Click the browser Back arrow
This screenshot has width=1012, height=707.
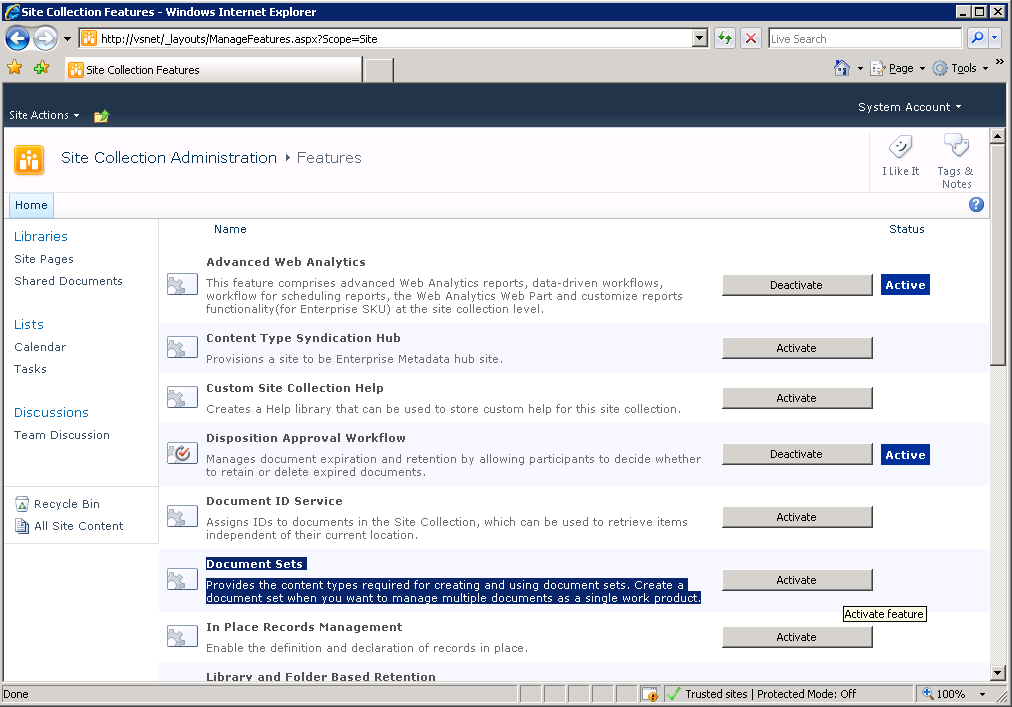pos(18,39)
